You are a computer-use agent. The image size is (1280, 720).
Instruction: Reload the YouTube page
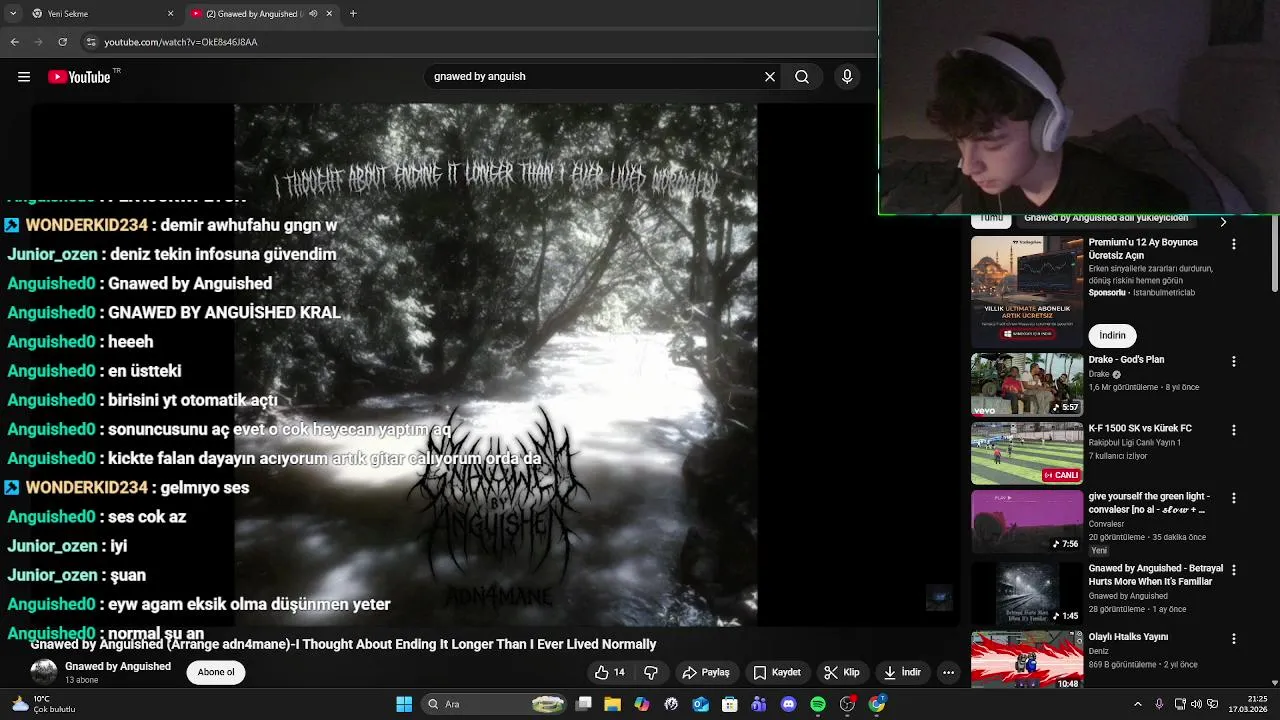(x=63, y=42)
